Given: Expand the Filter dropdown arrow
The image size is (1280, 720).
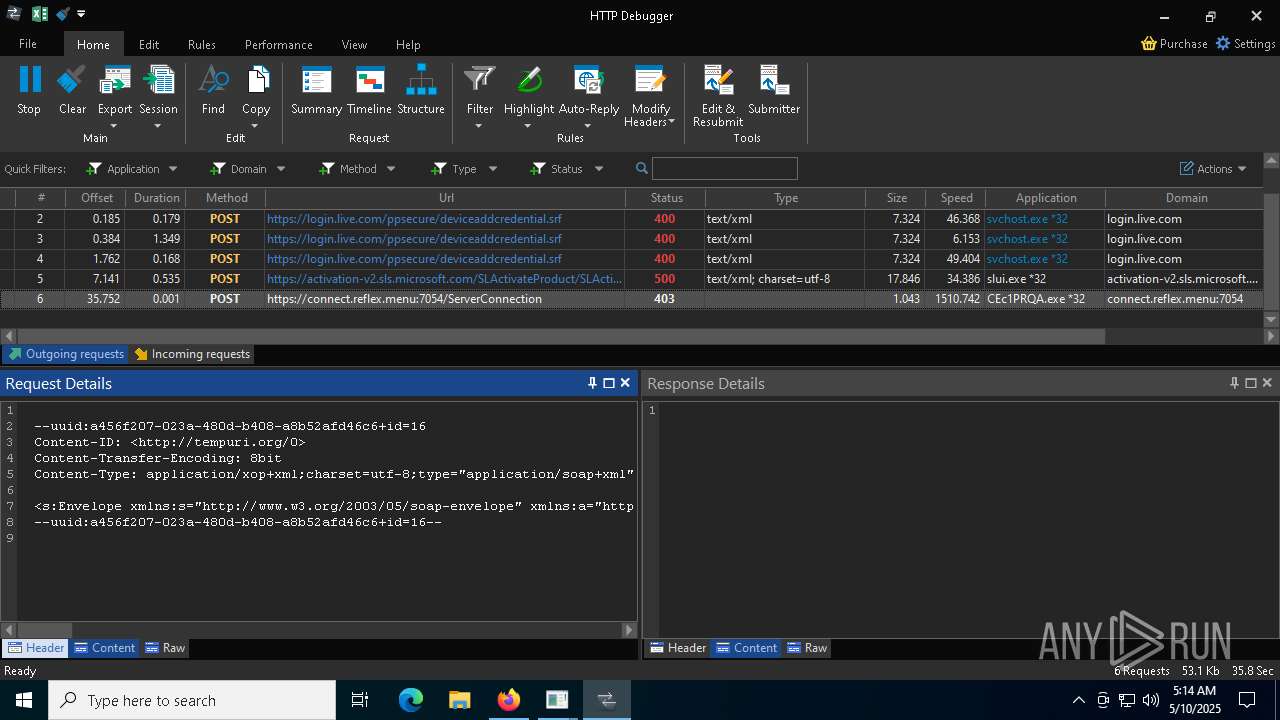Looking at the screenshot, I should [x=479, y=126].
